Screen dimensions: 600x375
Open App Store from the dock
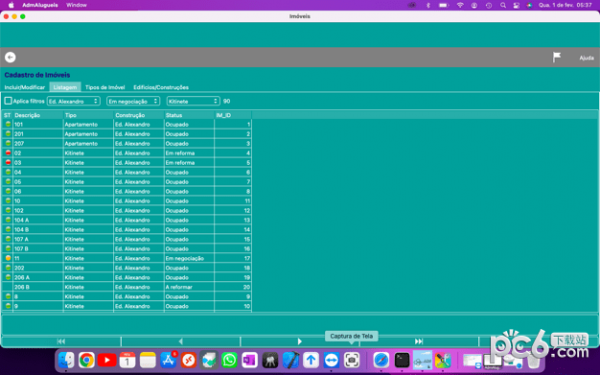click(168, 360)
